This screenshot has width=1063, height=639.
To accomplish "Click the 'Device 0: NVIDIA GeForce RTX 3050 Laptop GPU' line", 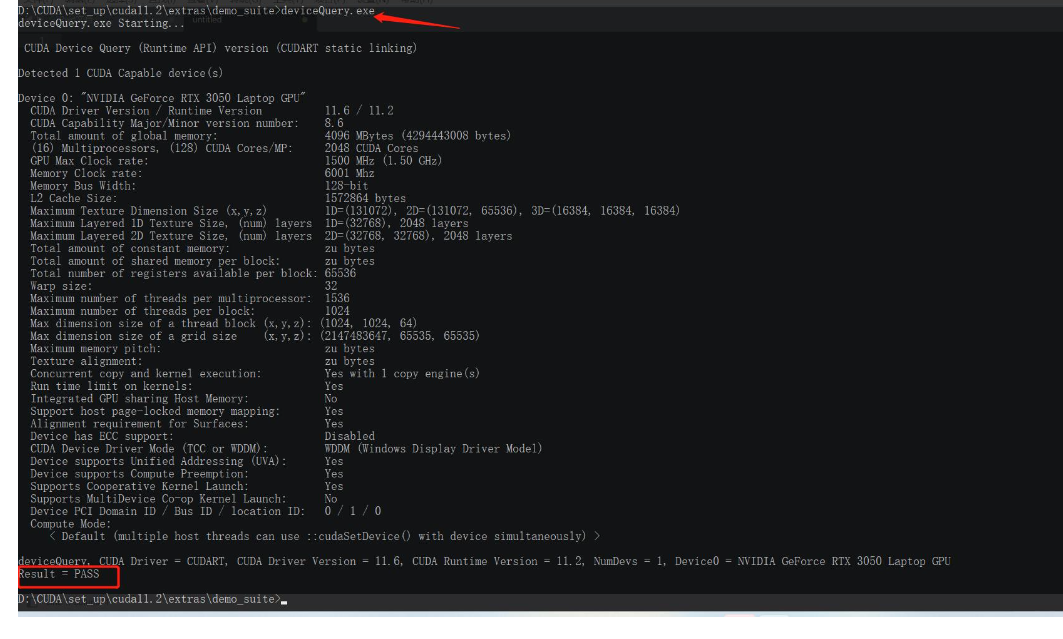I will [162, 98].
